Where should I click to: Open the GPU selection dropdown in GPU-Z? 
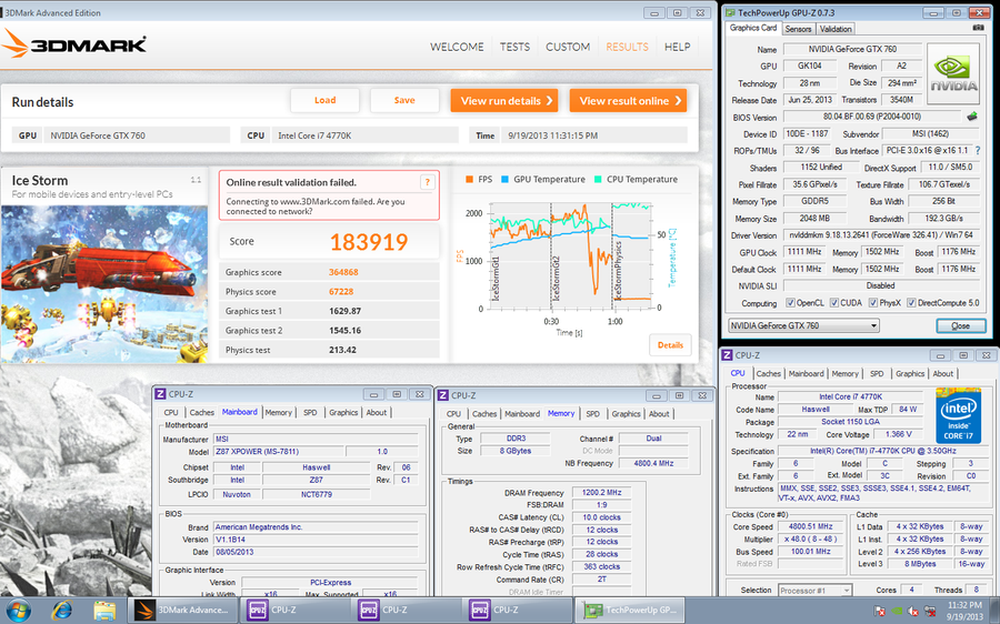tap(804, 326)
